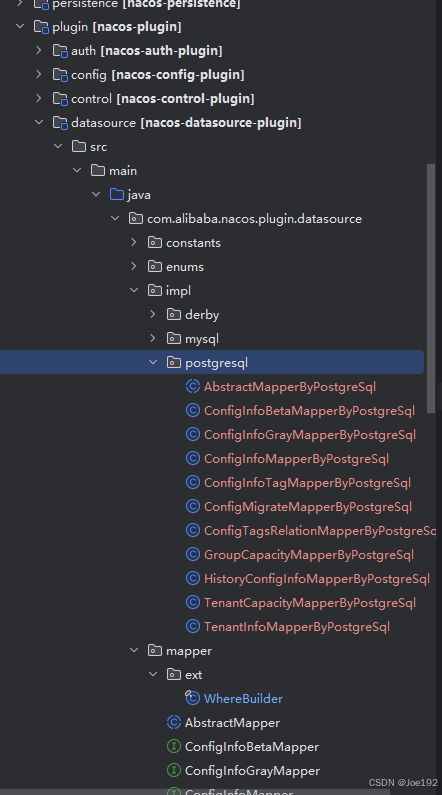Collapse the postgresql package chevron
442x795 pixels.
pyautogui.click(x=153, y=363)
